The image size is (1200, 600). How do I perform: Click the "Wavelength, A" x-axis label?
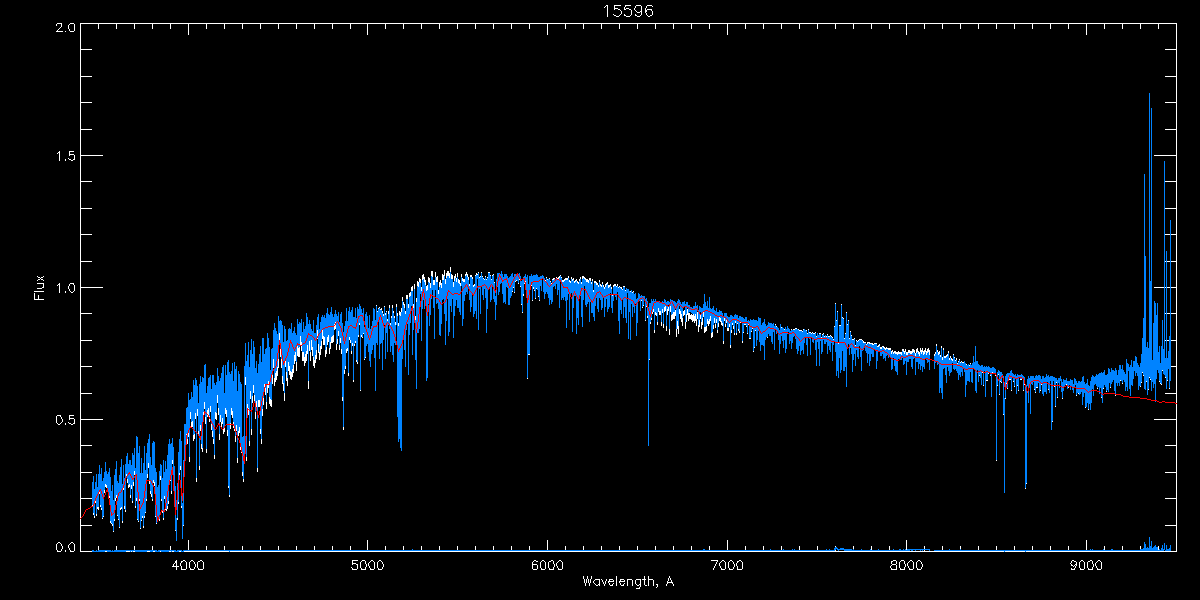[x=627, y=581]
